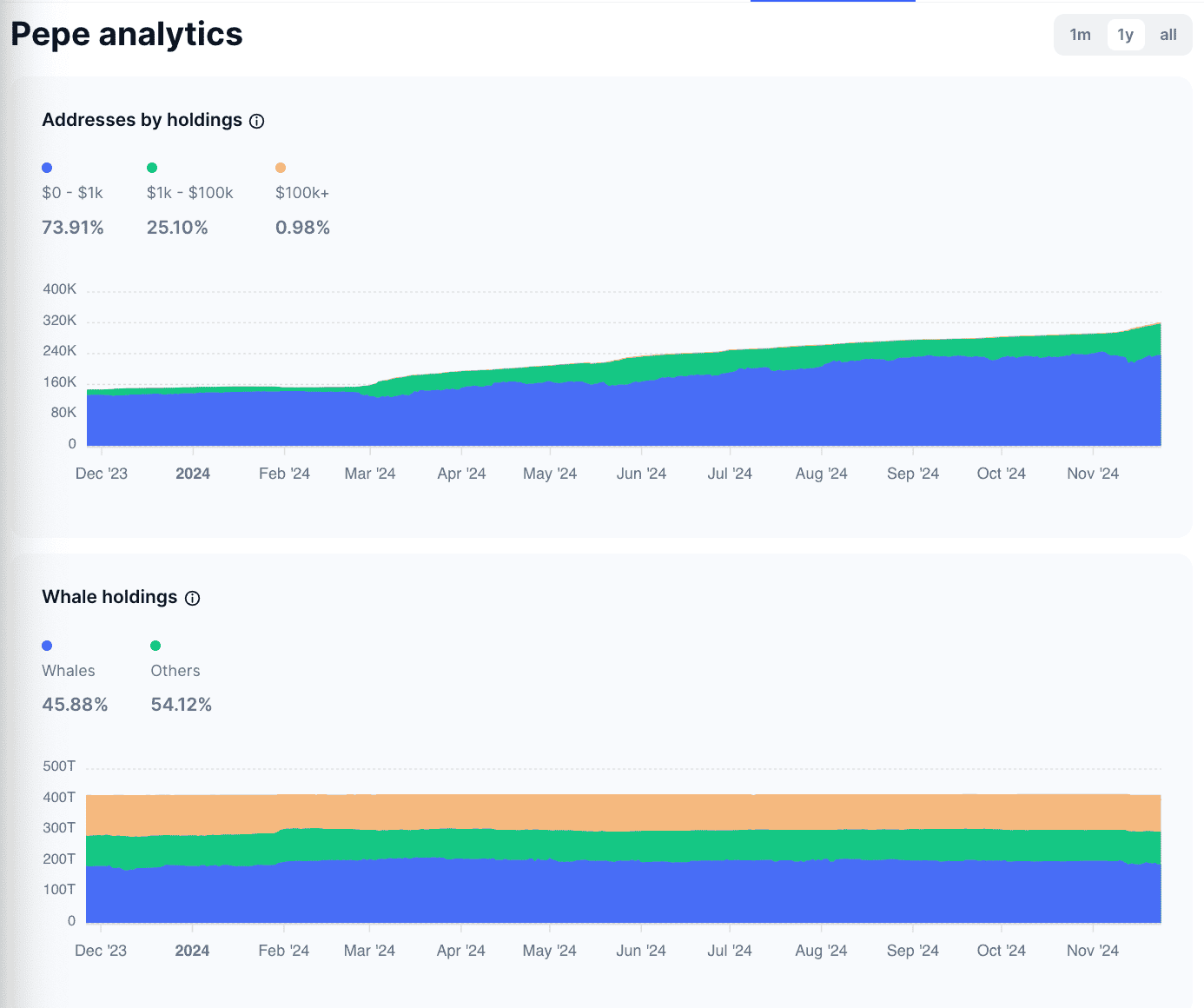Screen dimensions: 1204x1008
Task: Click info icon beside Whale holdings
Action: (193, 598)
